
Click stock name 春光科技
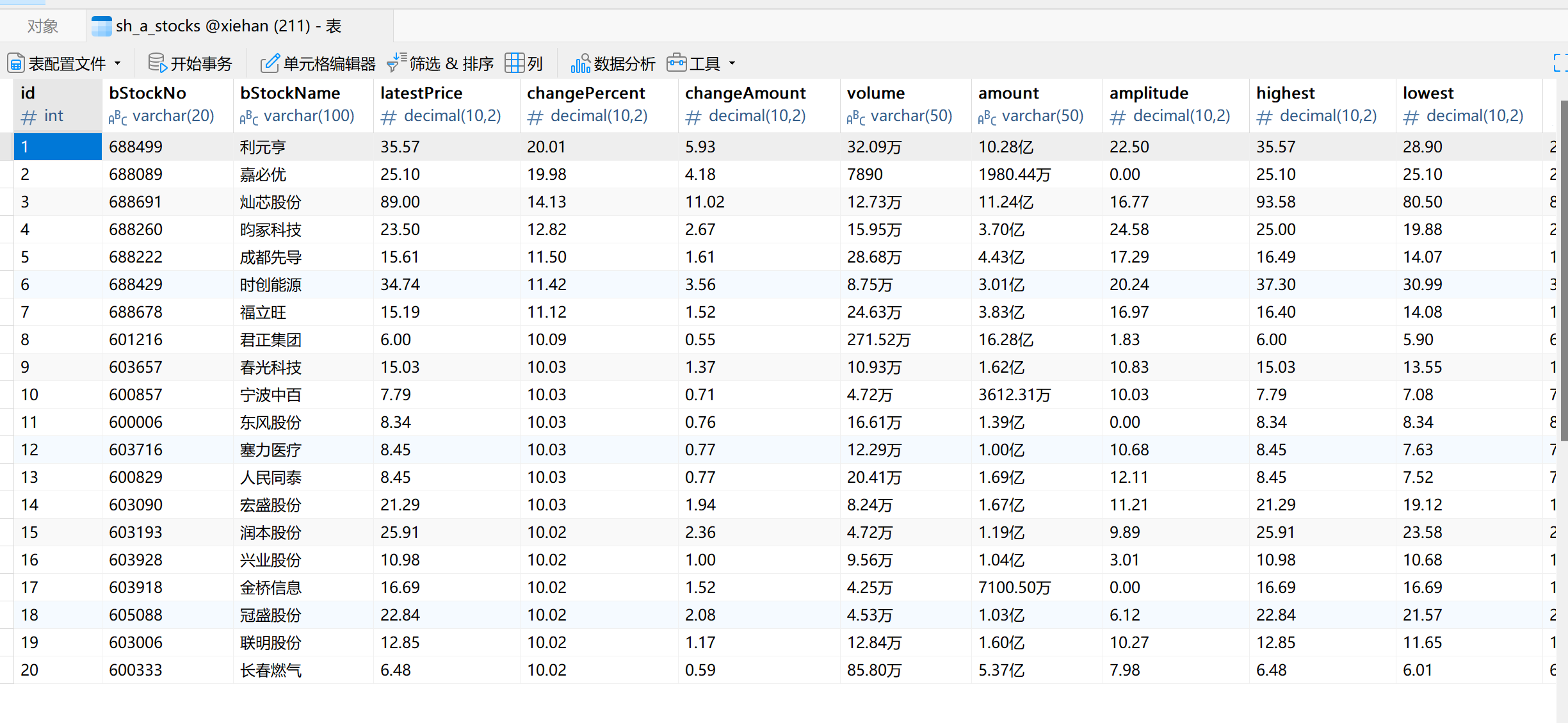pyautogui.click(x=270, y=367)
